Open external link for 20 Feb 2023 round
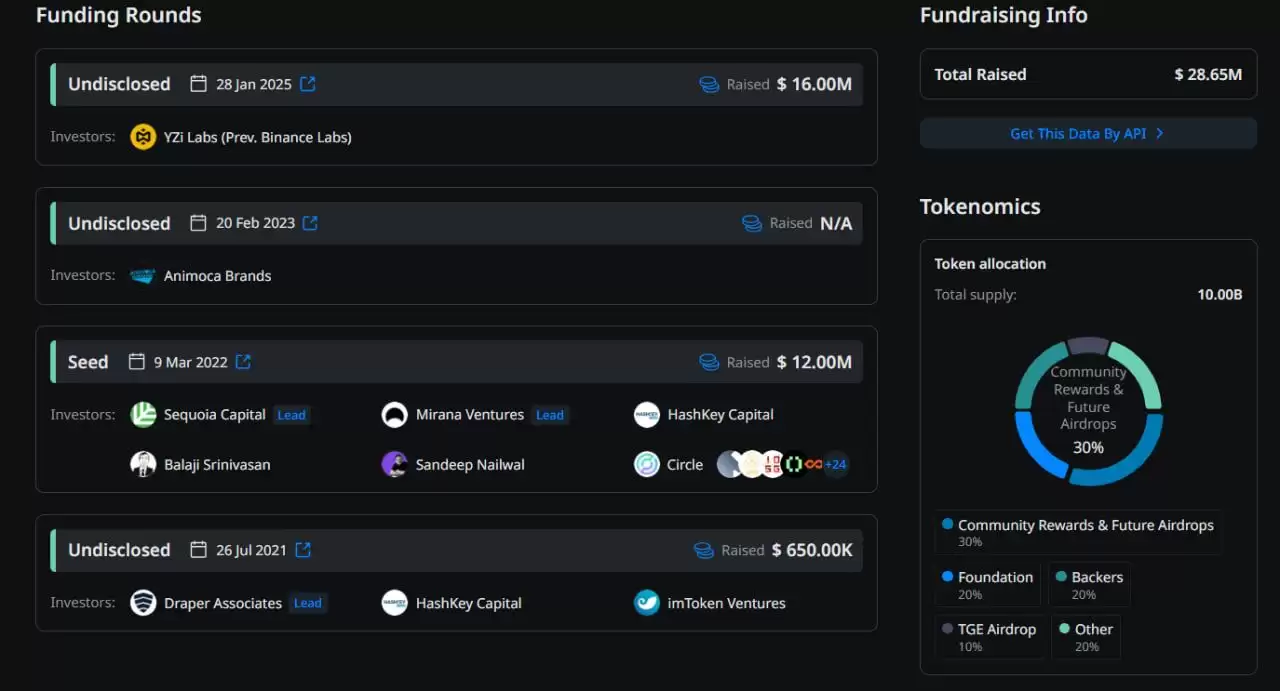The width and height of the screenshot is (1280, 691). 310,223
